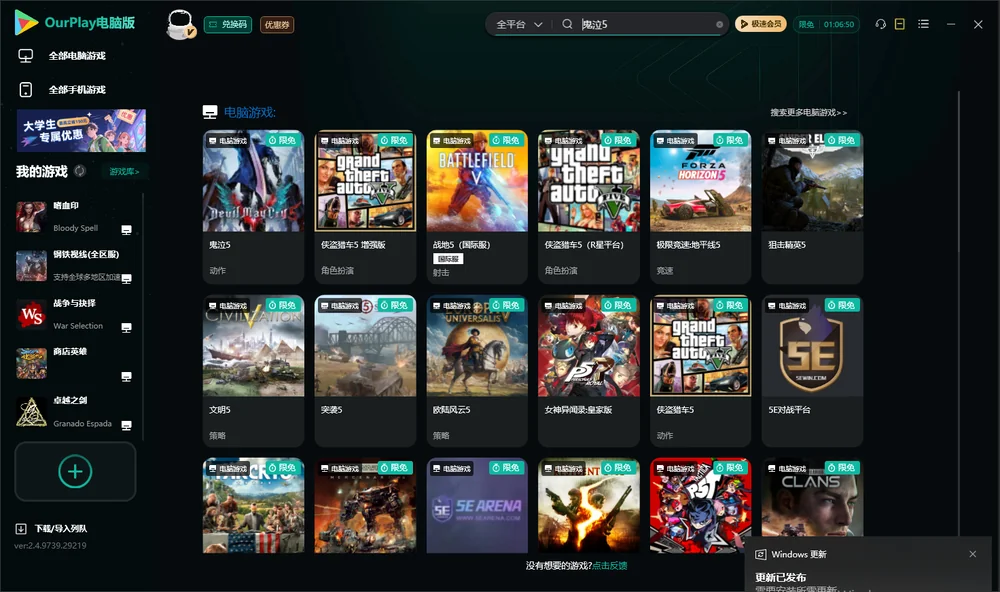Image resolution: width=1000 pixels, height=592 pixels.
Task: Open the 极限竞速:地平线5 game card
Action: point(700,207)
